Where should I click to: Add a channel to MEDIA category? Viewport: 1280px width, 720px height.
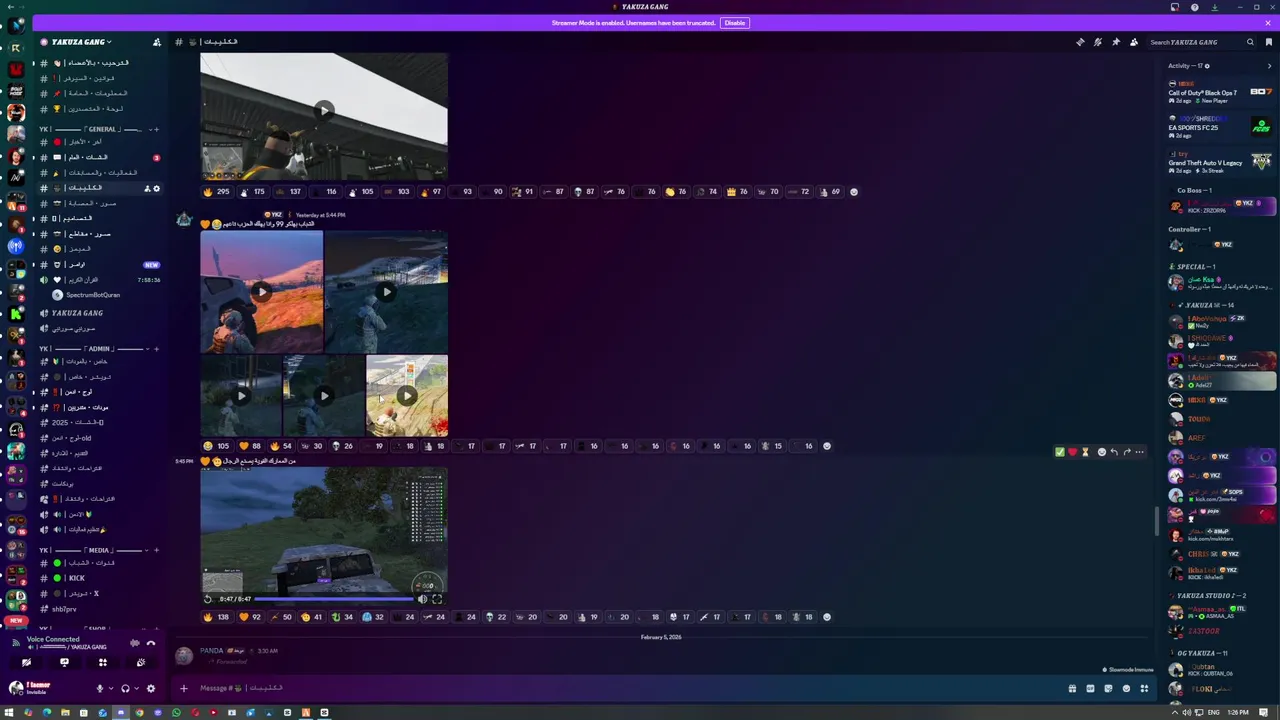pos(156,550)
